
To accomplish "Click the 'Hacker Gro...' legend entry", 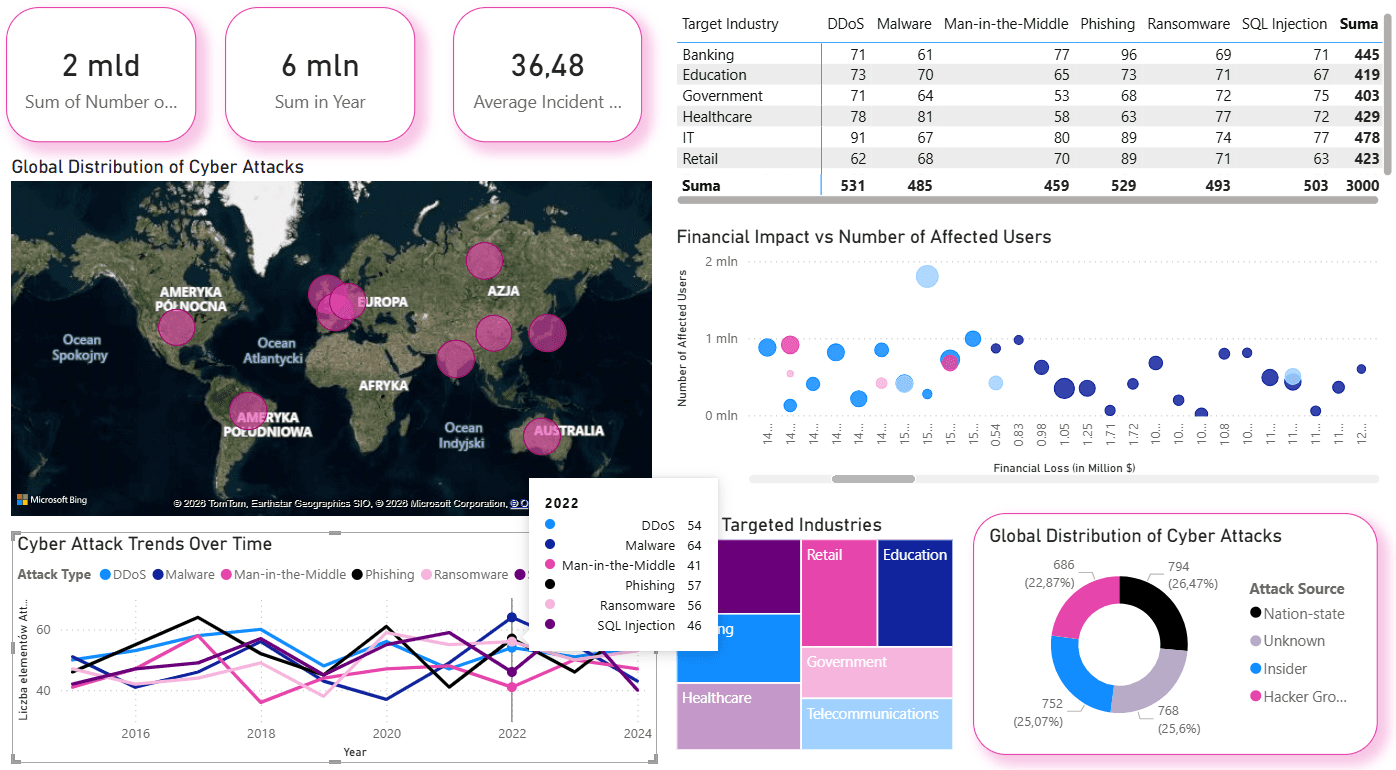I will pyautogui.click(x=1297, y=696).
